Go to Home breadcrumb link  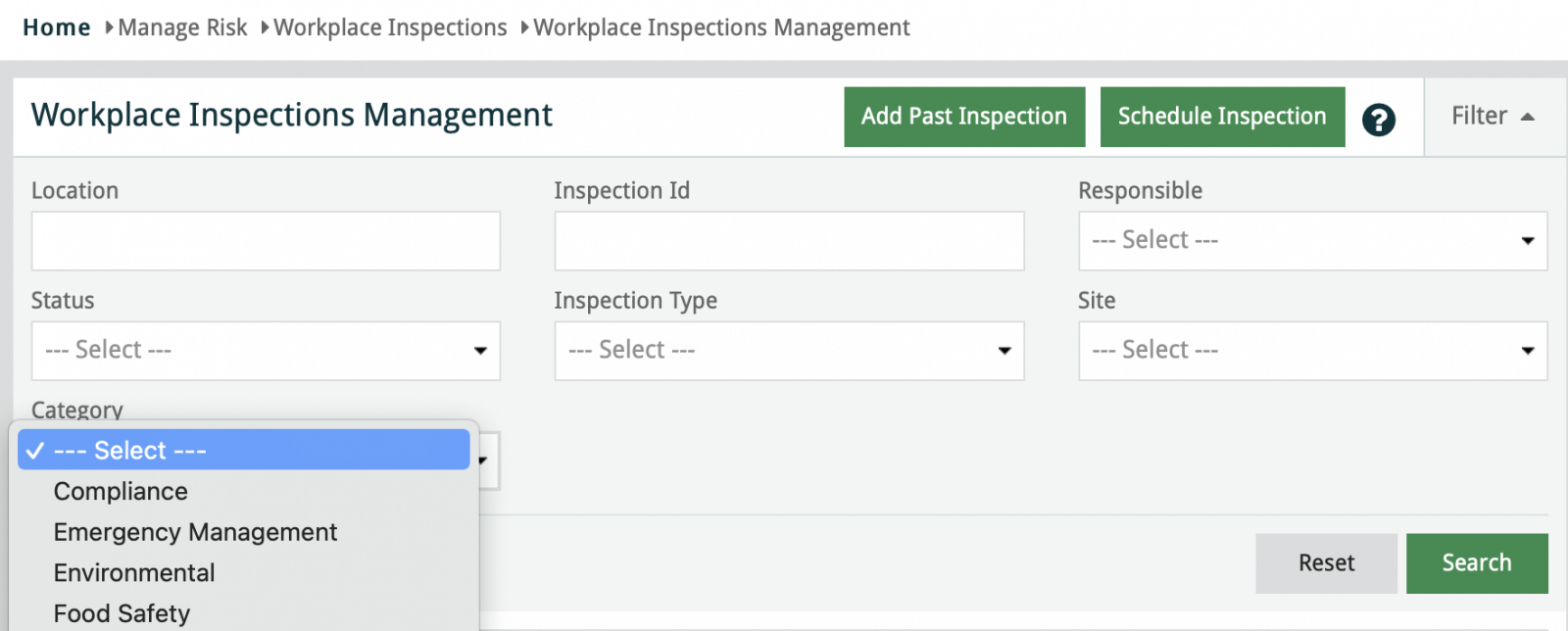click(x=57, y=27)
